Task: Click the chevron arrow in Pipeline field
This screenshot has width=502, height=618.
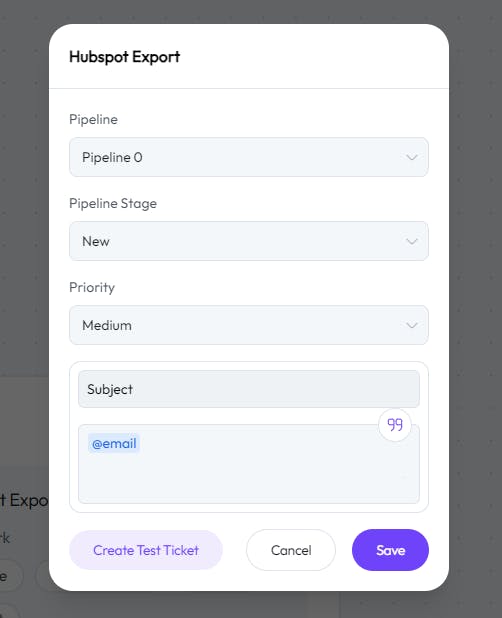Action: 412,157
